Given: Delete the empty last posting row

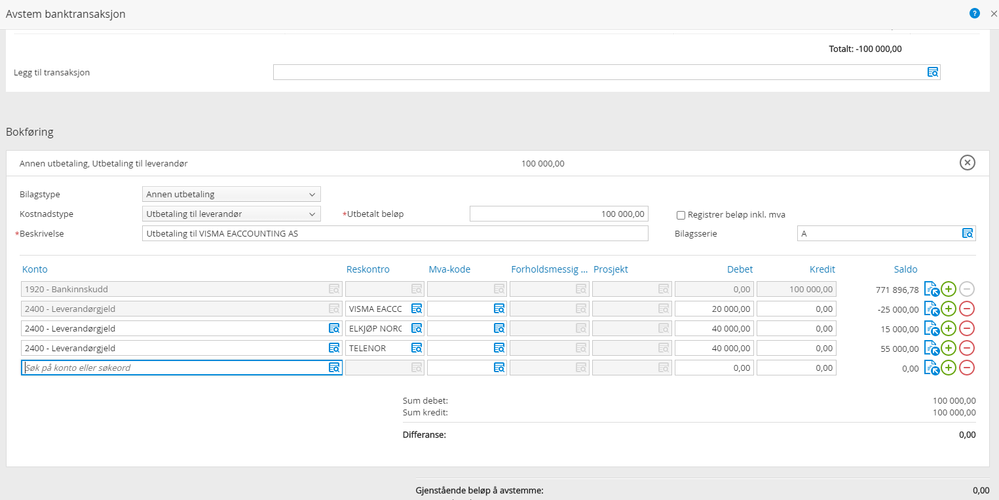Looking at the screenshot, I should [x=967, y=368].
